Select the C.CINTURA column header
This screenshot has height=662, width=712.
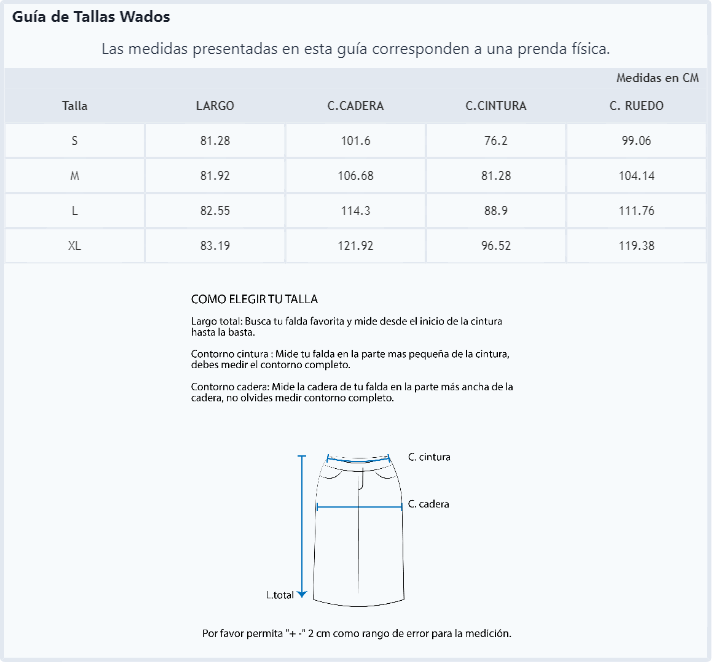coord(496,106)
